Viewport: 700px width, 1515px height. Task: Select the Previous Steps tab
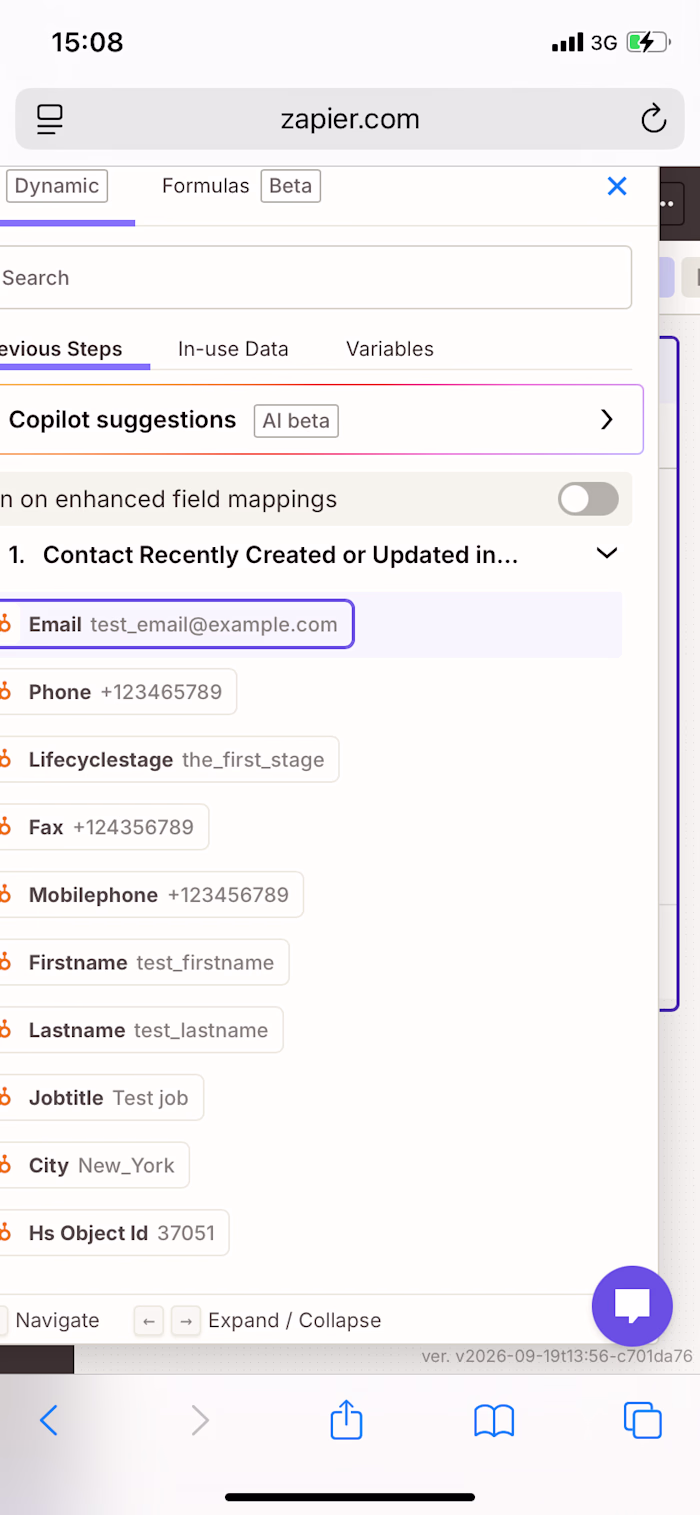[x=61, y=349]
